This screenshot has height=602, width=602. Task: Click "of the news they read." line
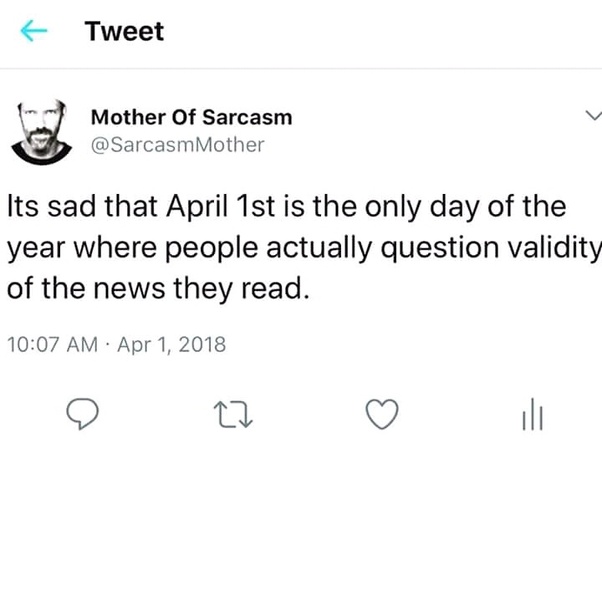pos(154,289)
